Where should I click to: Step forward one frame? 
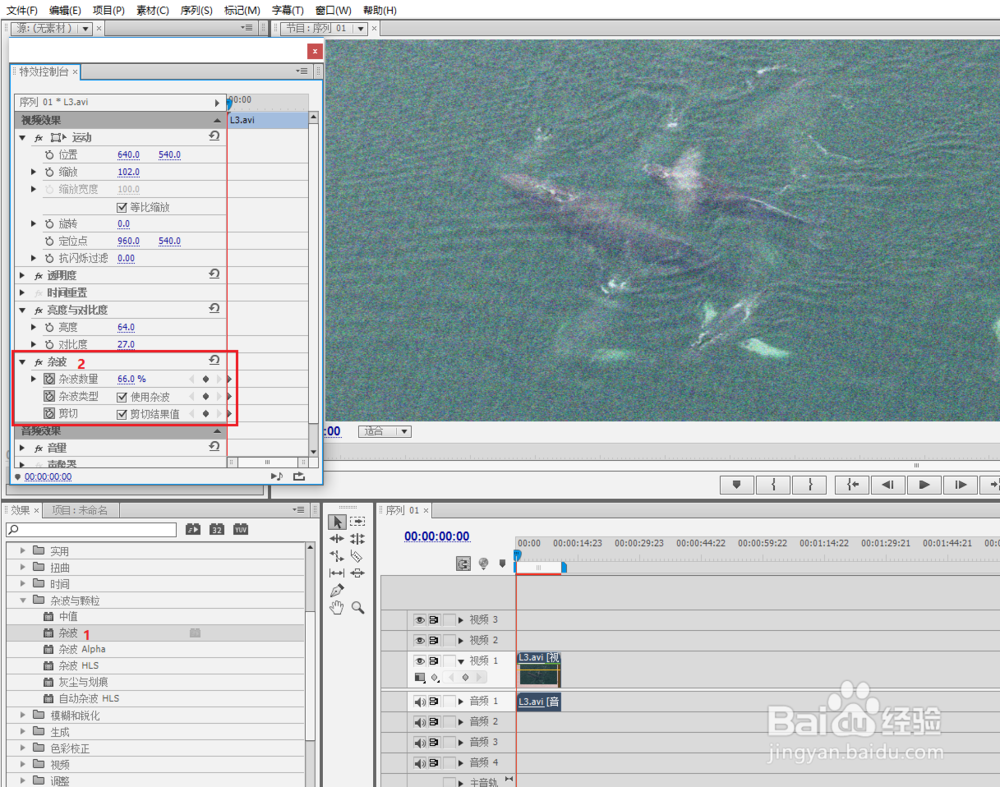(960, 485)
